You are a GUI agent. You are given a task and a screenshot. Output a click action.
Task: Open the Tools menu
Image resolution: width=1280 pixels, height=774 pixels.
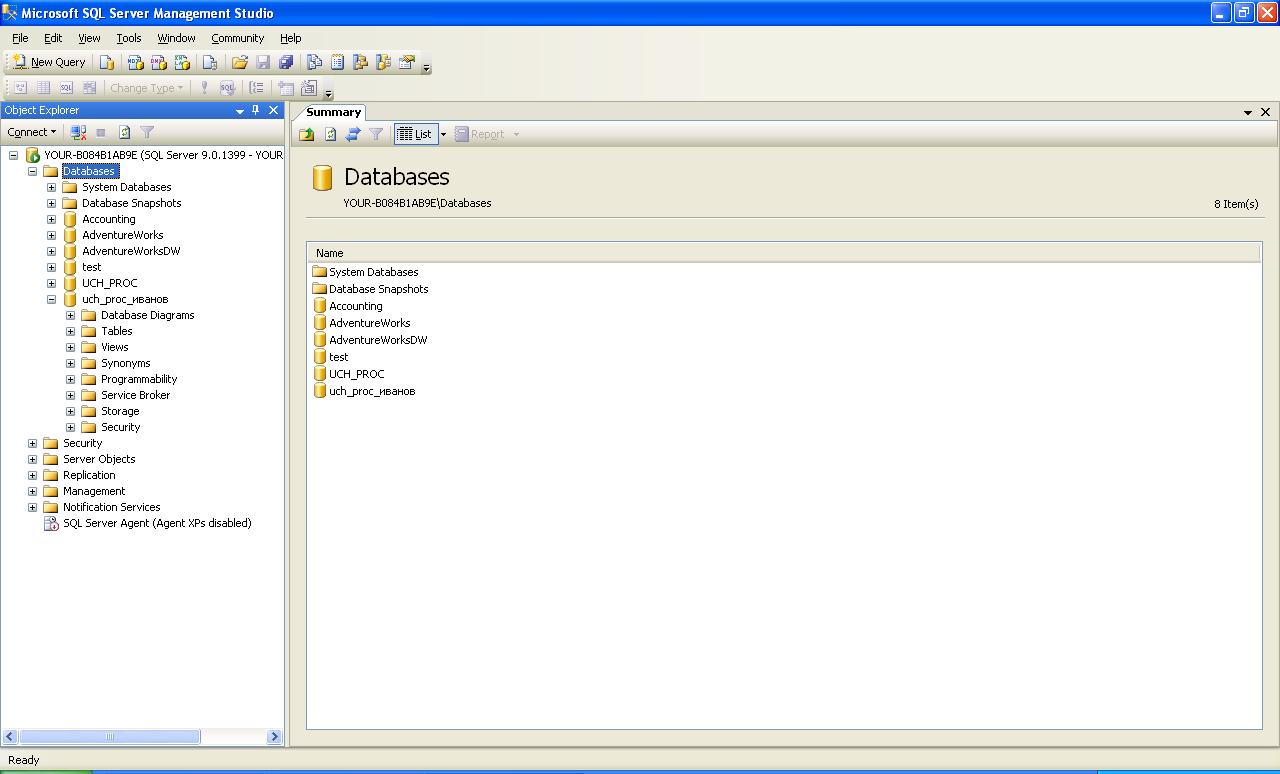129,38
